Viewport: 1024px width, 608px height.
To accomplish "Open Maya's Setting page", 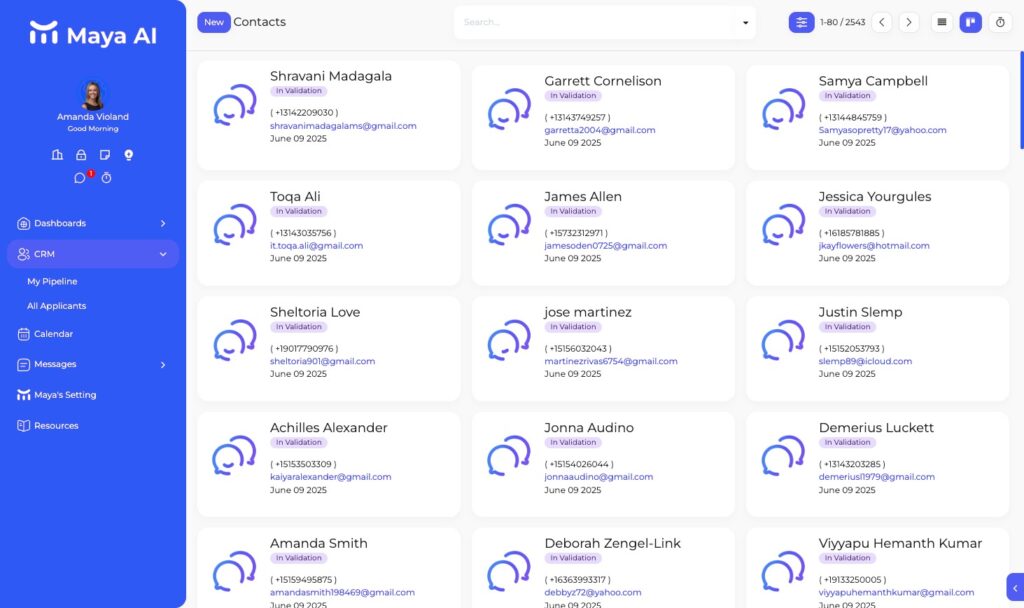I will pos(57,395).
